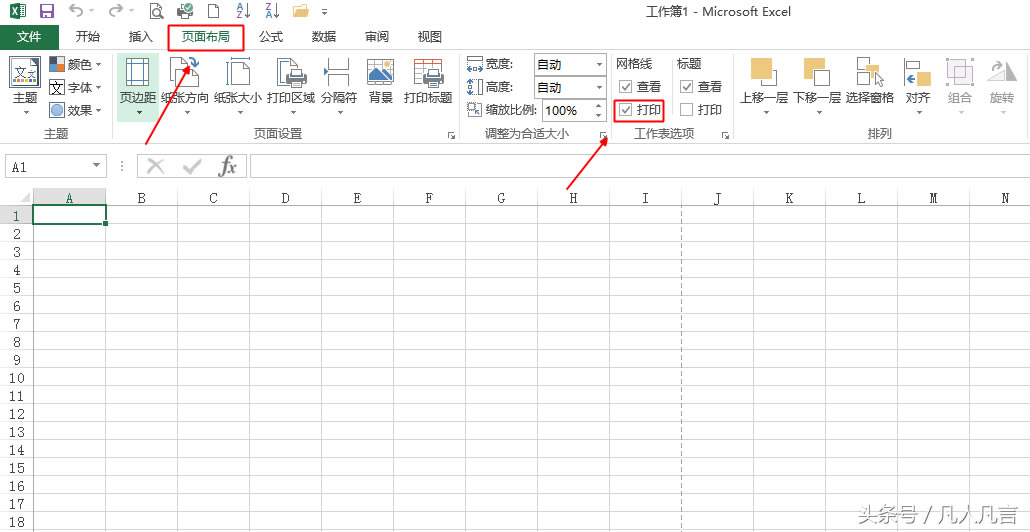
Task: Open the 页边距 (Margins) icon
Action: (x=137, y=76)
